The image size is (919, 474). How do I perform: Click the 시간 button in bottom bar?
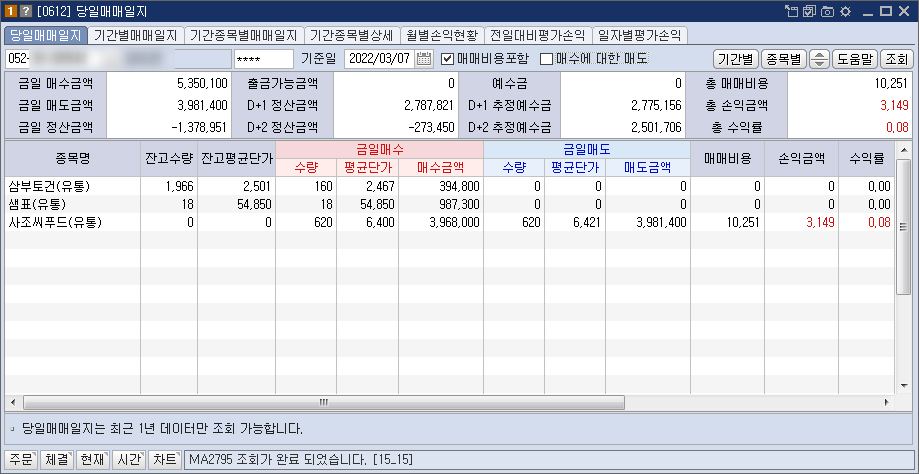[x=128, y=460]
